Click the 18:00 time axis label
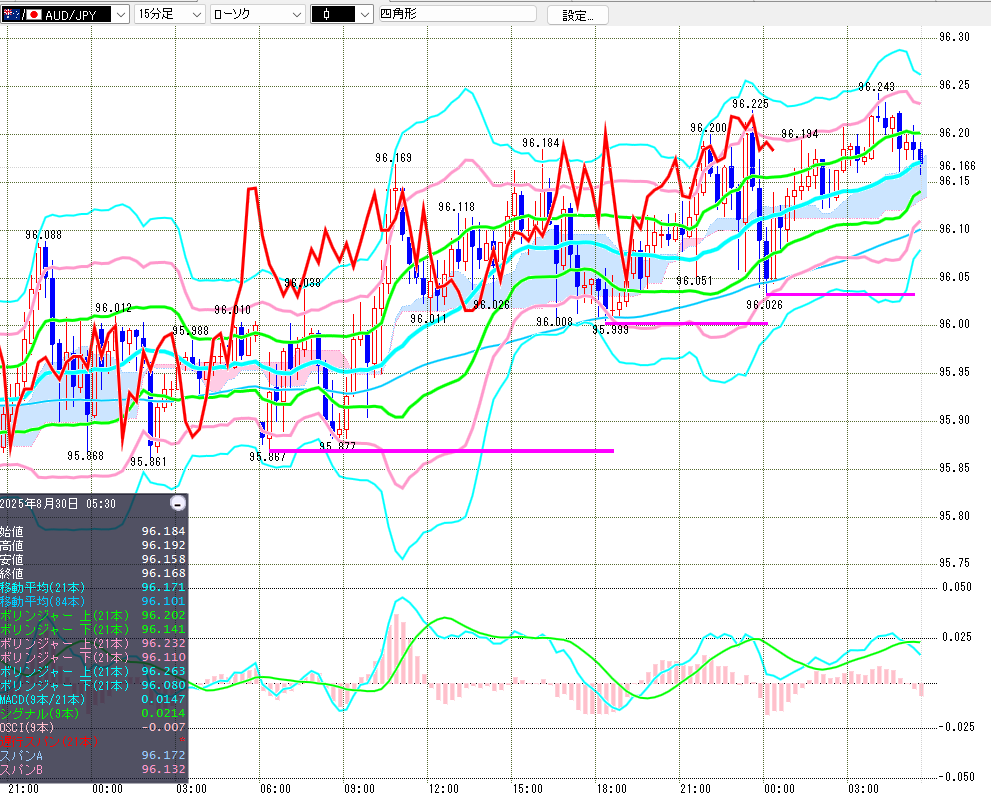Image resolution: width=991 pixels, height=798 pixels. pyautogui.click(x=612, y=789)
